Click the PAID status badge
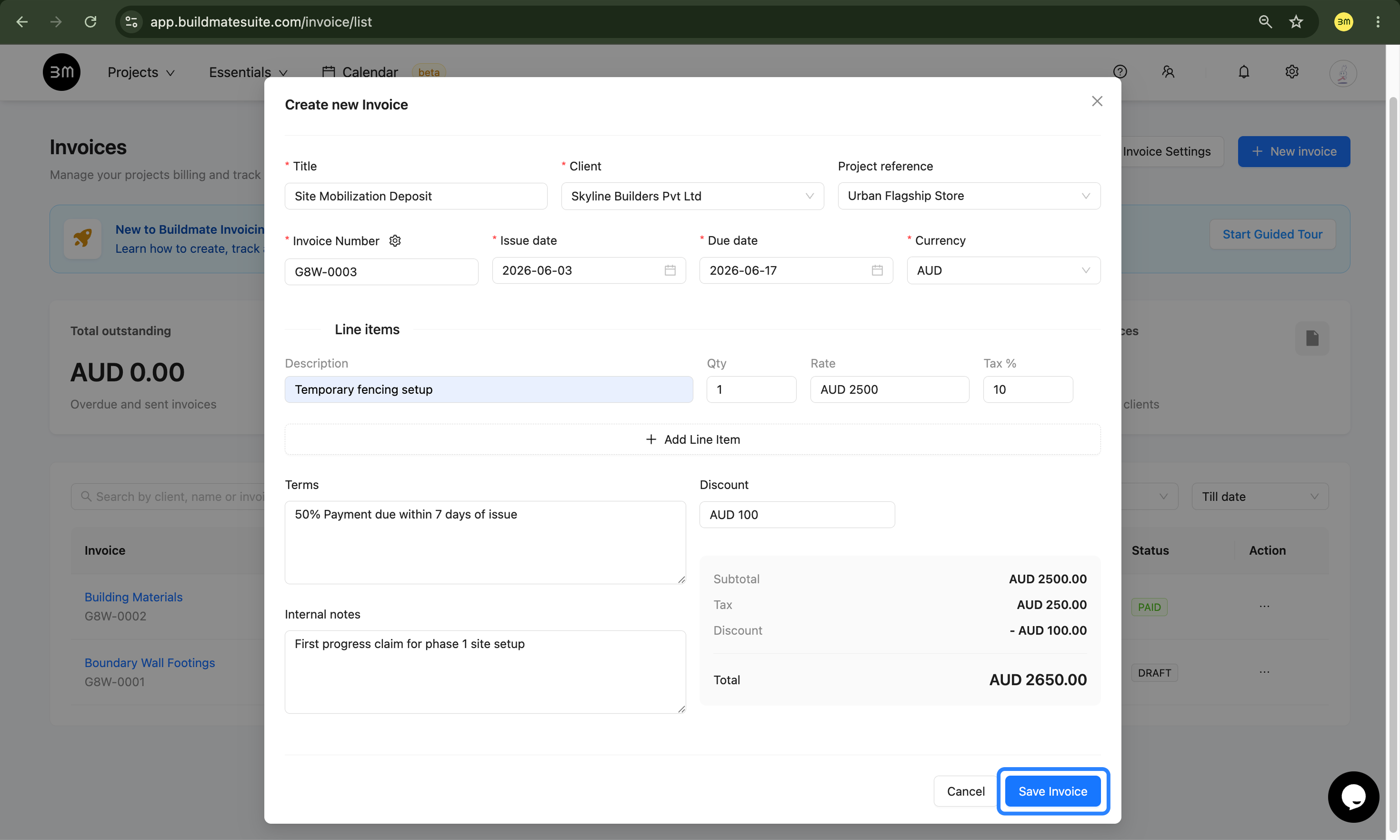 [1150, 607]
